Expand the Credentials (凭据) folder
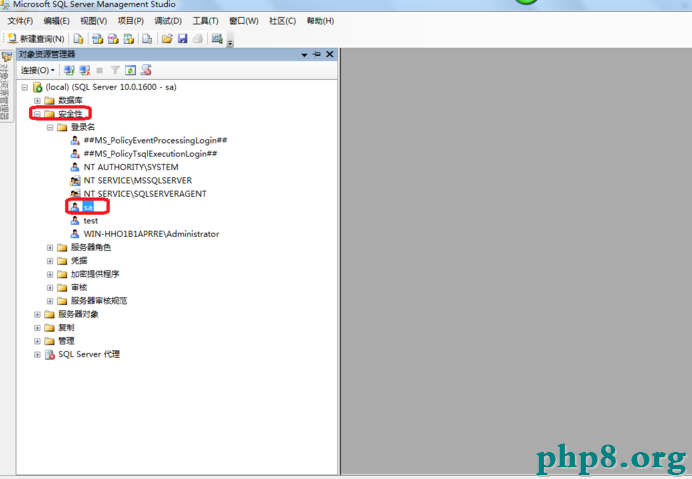Screen dimensions: 692x479 [50, 261]
